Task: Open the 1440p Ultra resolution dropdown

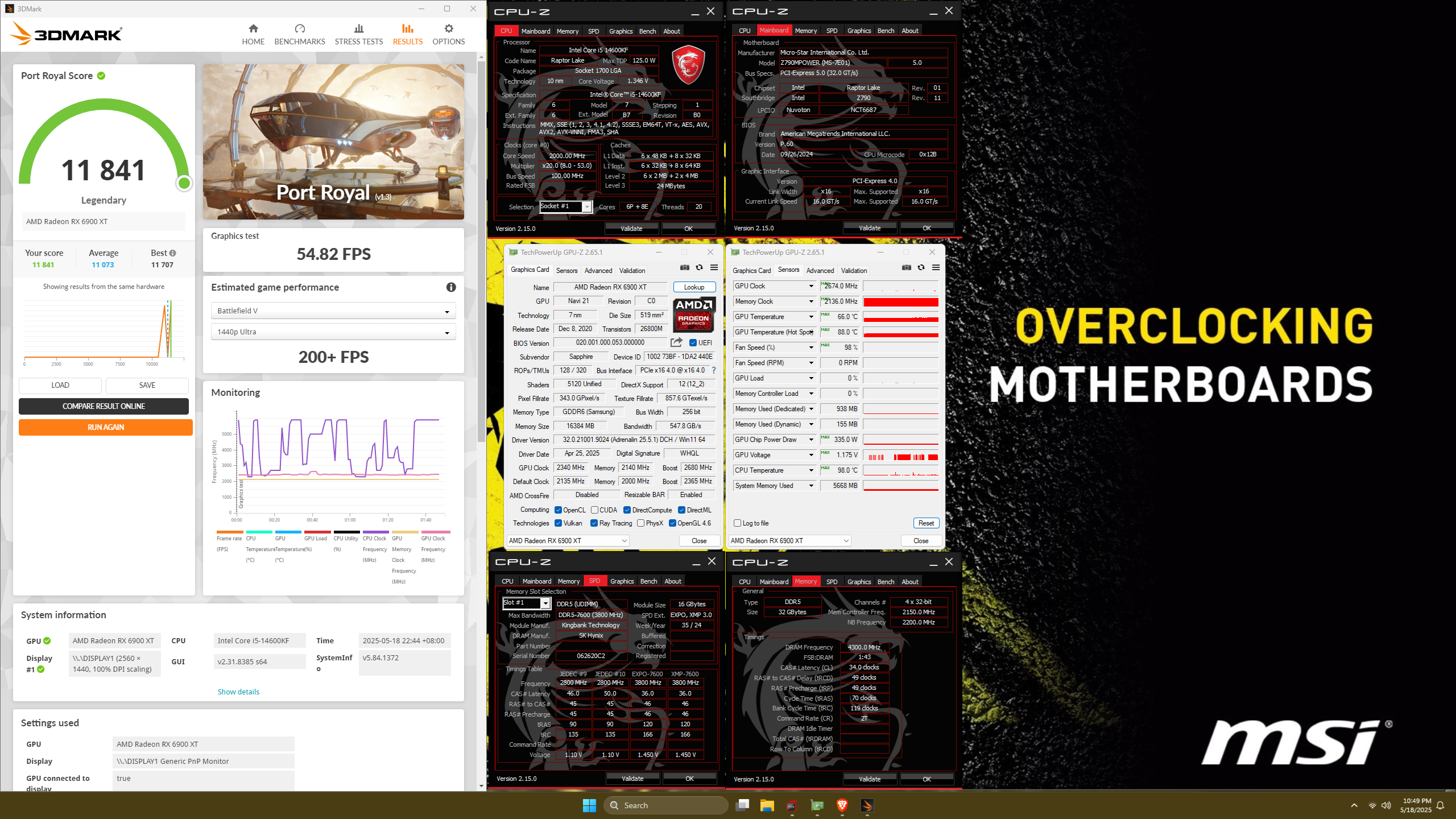Action: 333,332
